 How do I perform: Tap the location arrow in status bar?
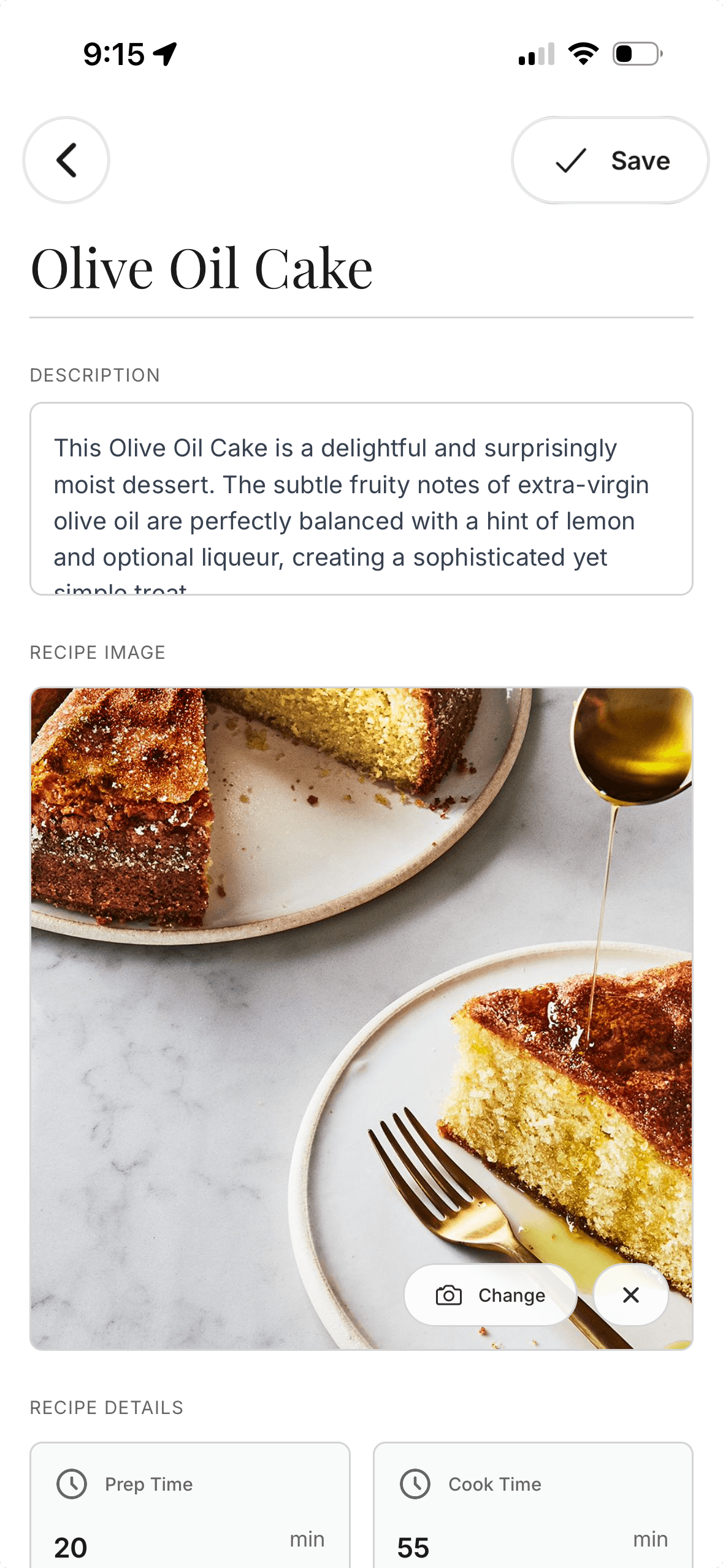(x=166, y=54)
